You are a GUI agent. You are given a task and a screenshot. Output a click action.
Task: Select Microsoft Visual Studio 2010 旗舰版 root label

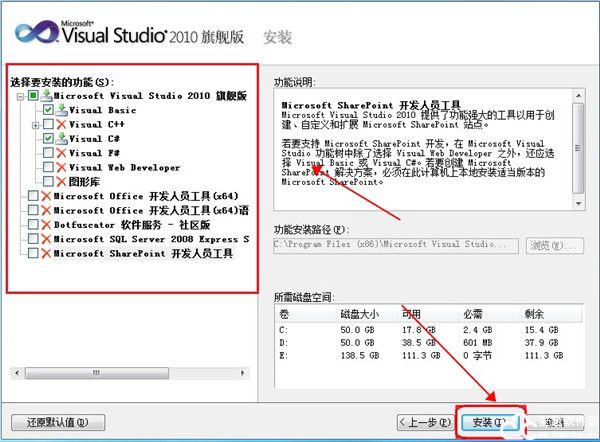(150, 96)
